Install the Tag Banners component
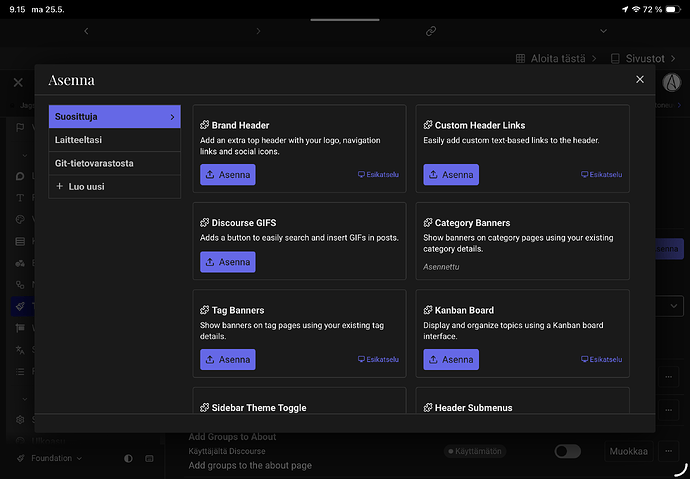690x479 pixels. [228, 359]
